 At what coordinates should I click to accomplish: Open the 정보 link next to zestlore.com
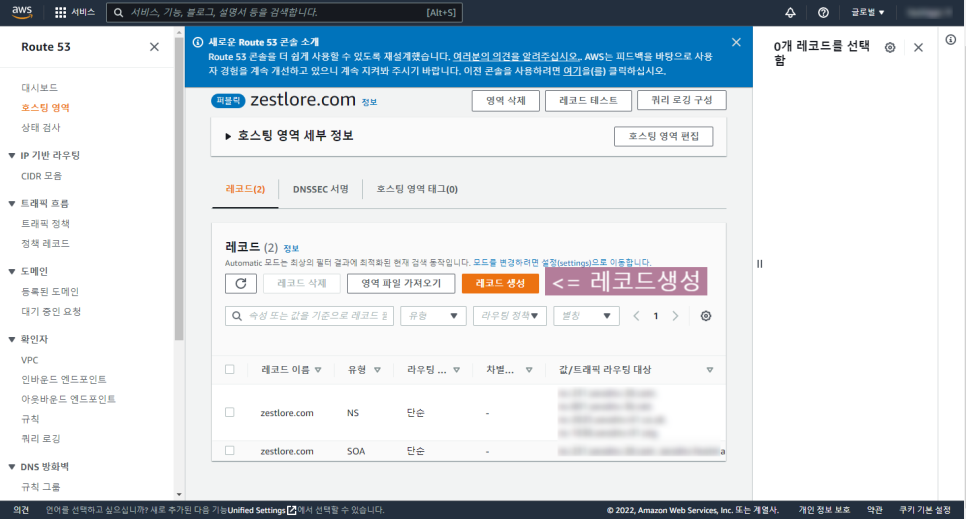click(x=369, y=102)
